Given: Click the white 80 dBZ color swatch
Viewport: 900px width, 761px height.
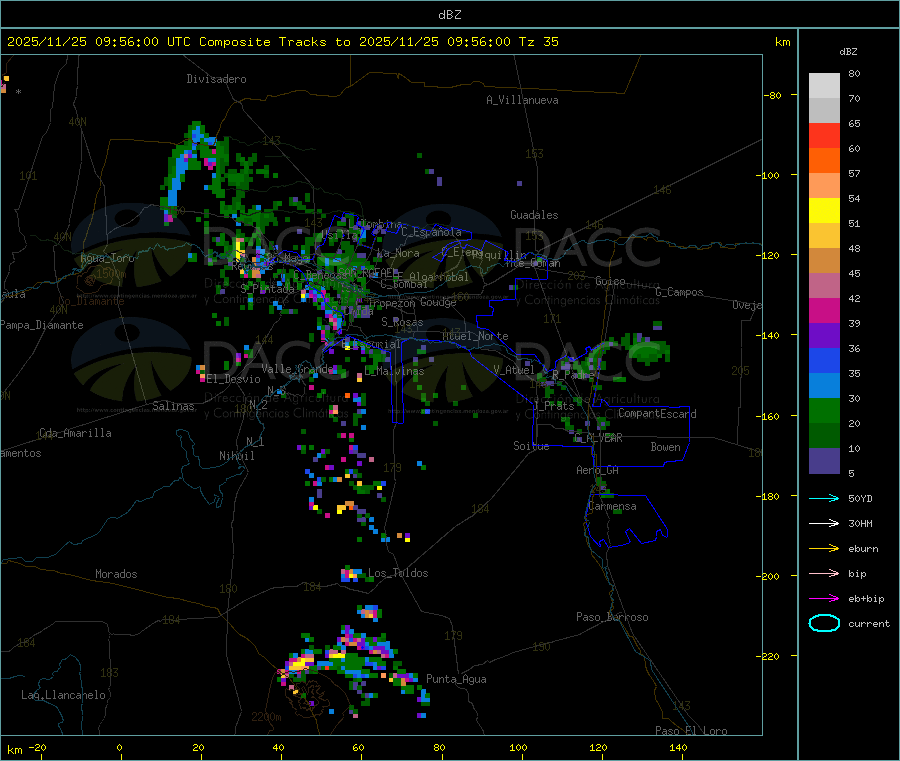Looking at the screenshot, I should tap(824, 86).
